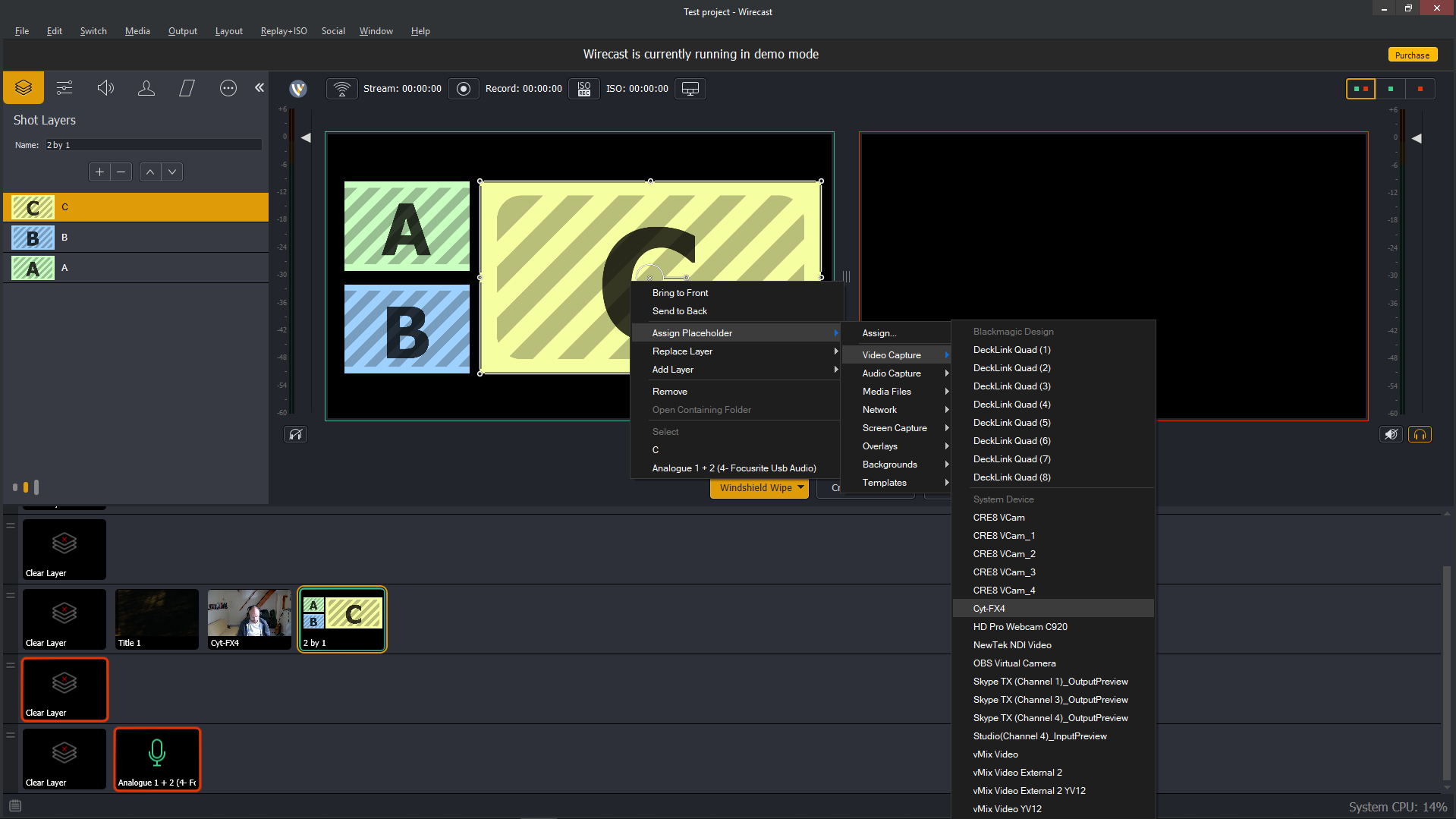1456x819 pixels.
Task: Click the preview volume slider triangle handle
Action: [306, 138]
